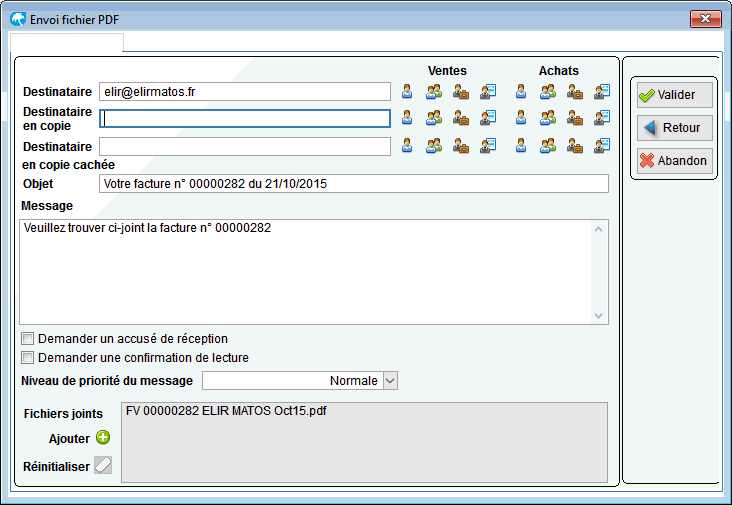Open the priority level dropdown showing Normale
732x505 pixels.
(390, 381)
